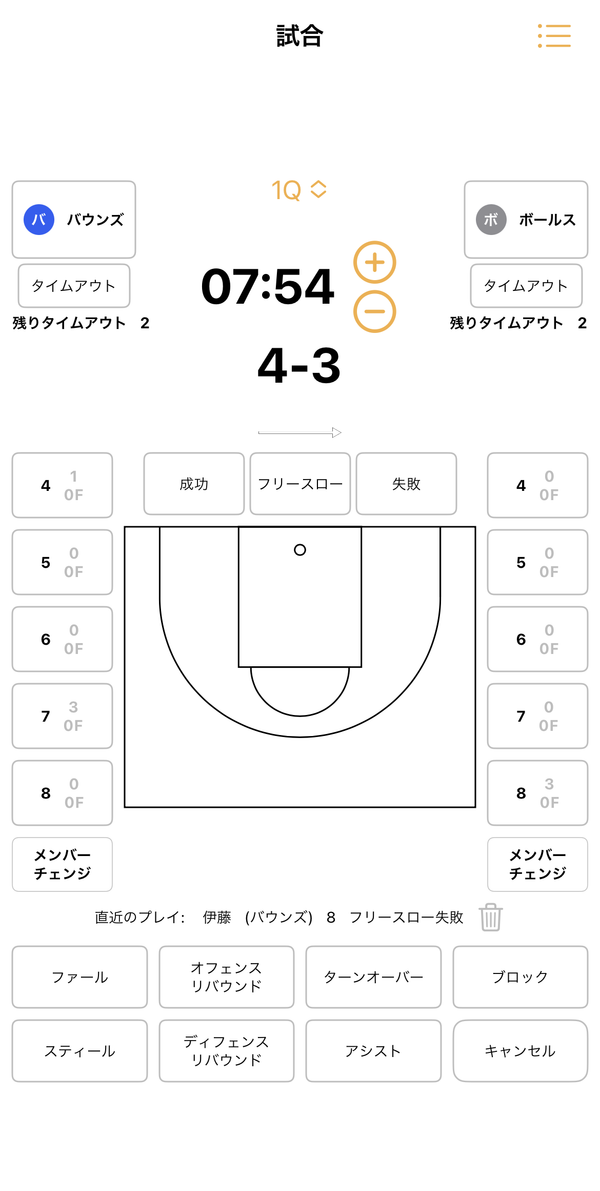The width and height of the screenshot is (600, 1191).
Task: Tap the キャンセル button
Action: [x=520, y=1051]
